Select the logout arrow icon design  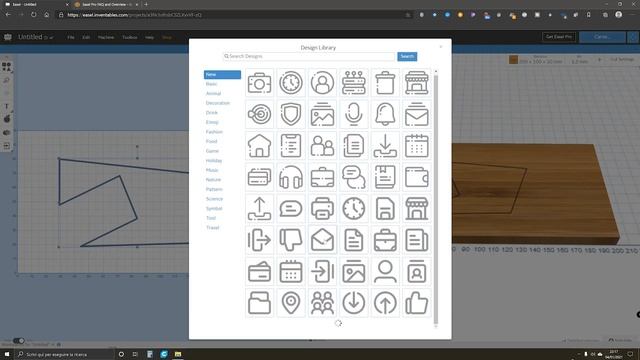(259, 240)
